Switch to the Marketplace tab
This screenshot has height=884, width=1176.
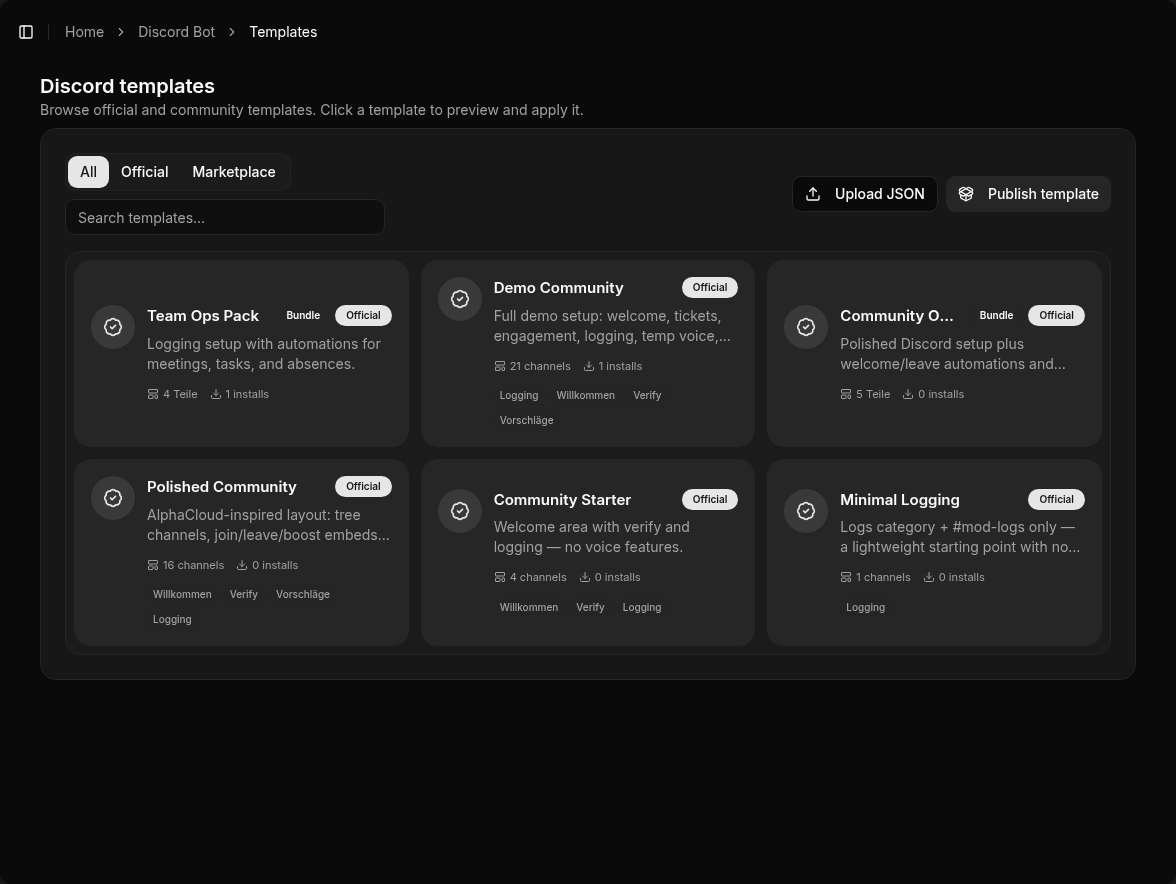pos(234,172)
